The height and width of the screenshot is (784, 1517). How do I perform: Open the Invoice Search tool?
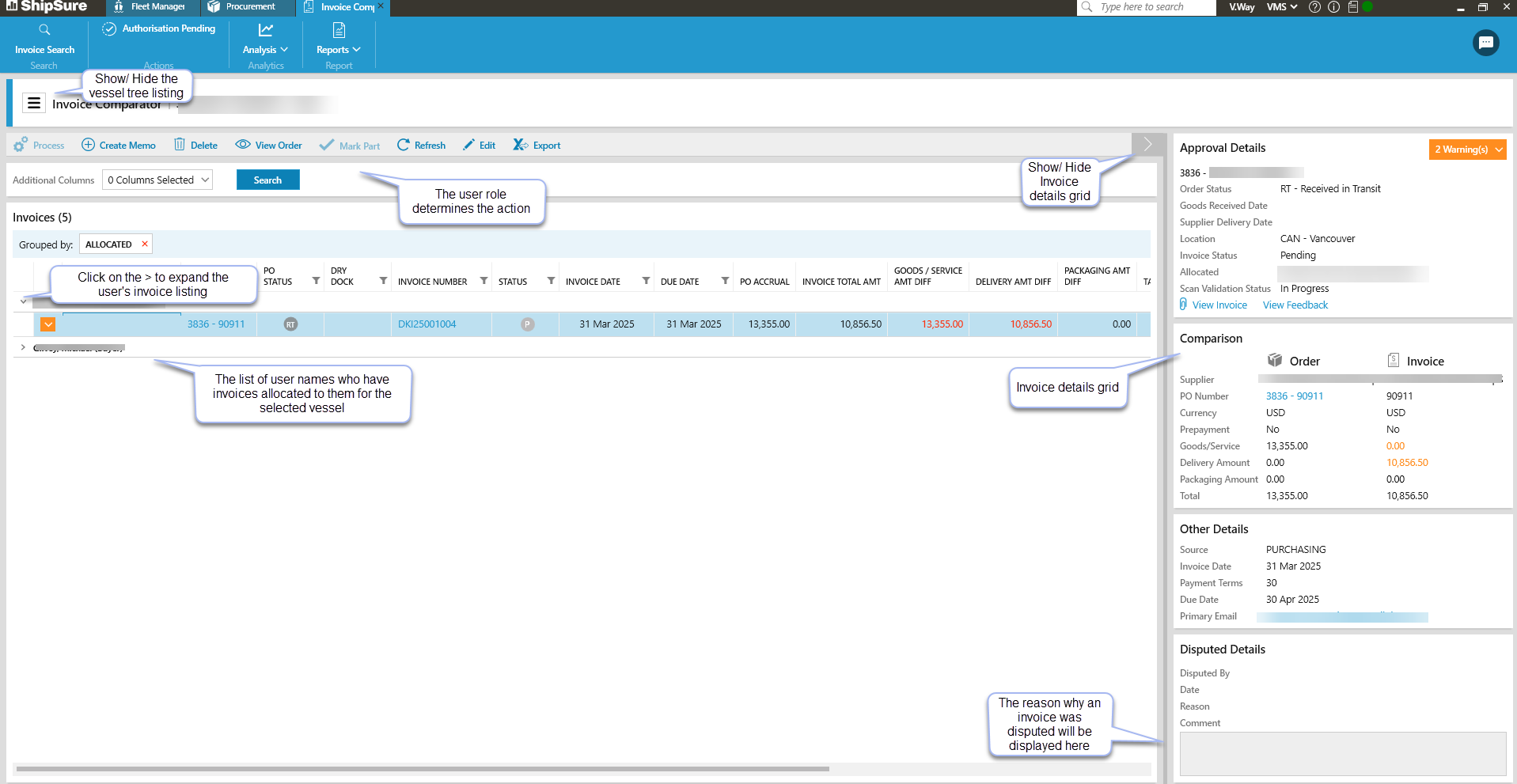pyautogui.click(x=44, y=38)
